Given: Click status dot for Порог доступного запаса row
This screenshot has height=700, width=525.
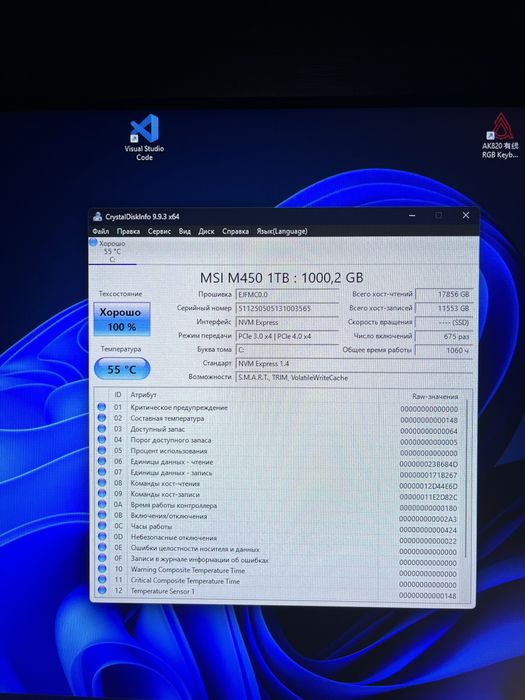Looking at the screenshot, I should coord(102,440).
